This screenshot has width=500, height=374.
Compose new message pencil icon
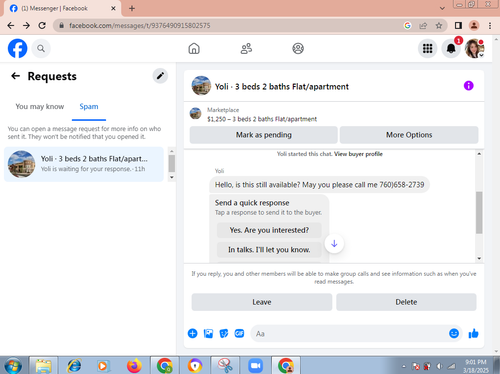pos(160,76)
